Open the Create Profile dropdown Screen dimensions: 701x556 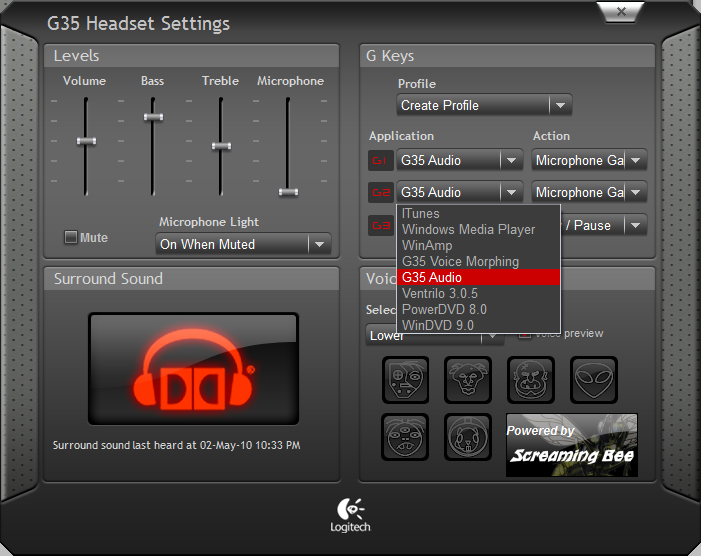(484, 105)
